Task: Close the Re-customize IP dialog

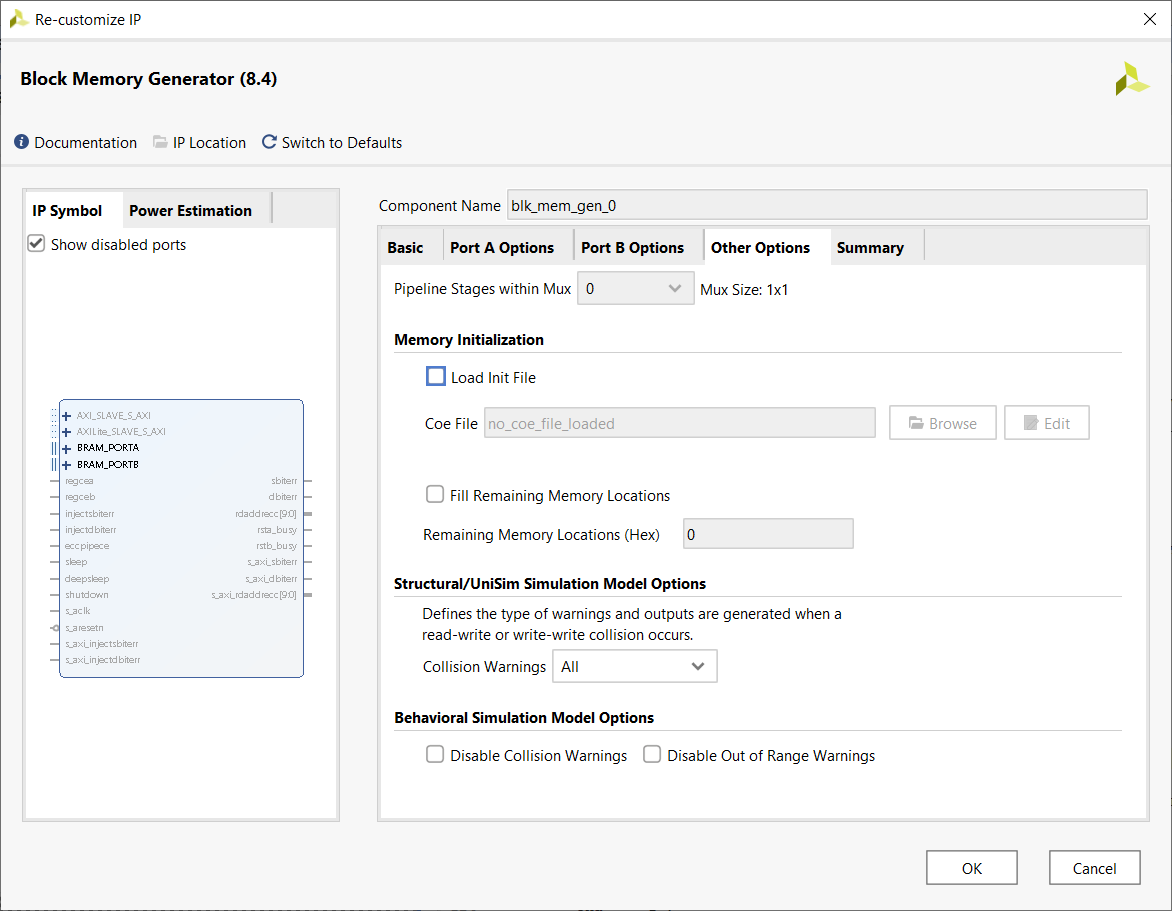Action: (x=1150, y=19)
